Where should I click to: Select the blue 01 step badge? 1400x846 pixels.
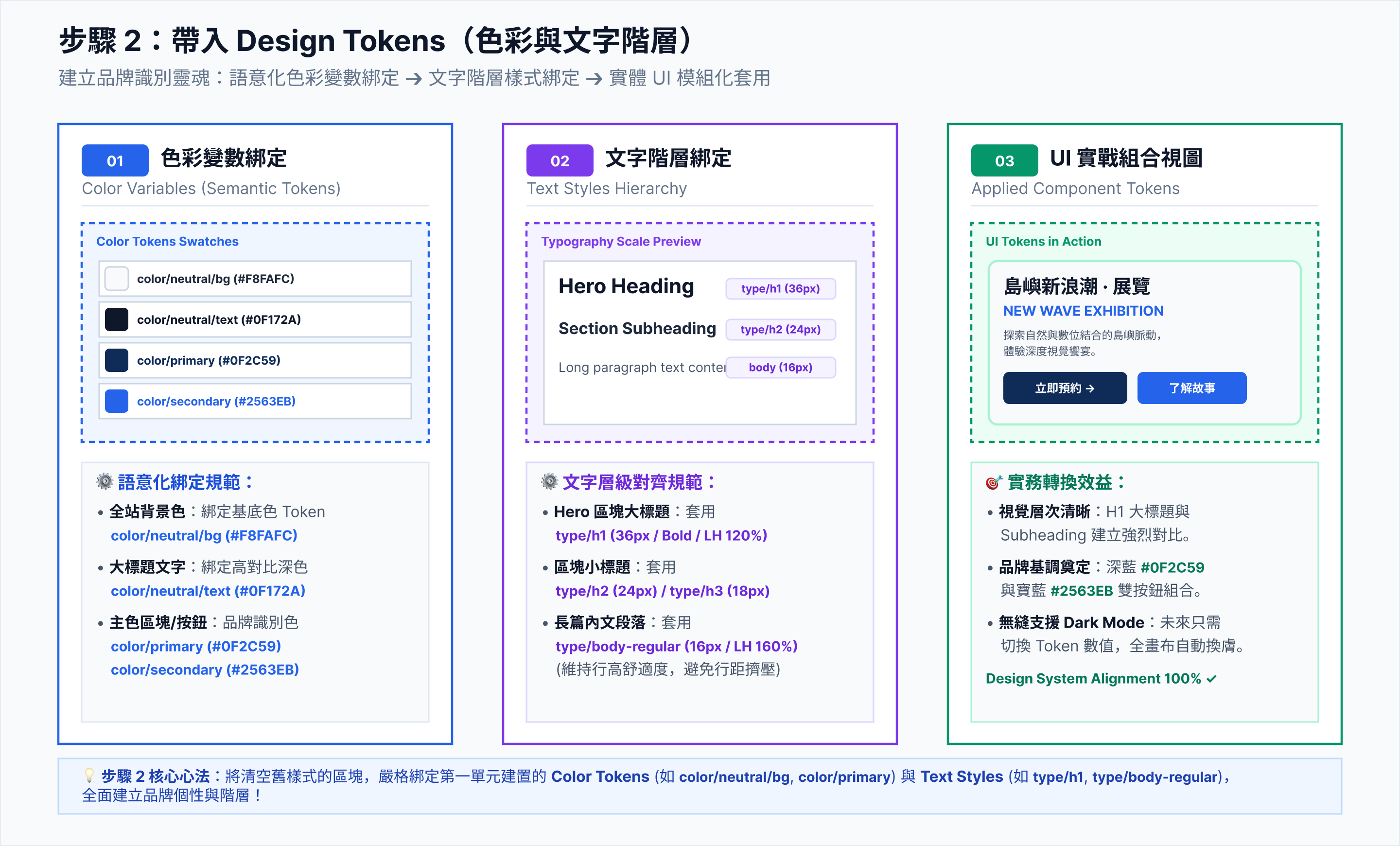point(115,161)
